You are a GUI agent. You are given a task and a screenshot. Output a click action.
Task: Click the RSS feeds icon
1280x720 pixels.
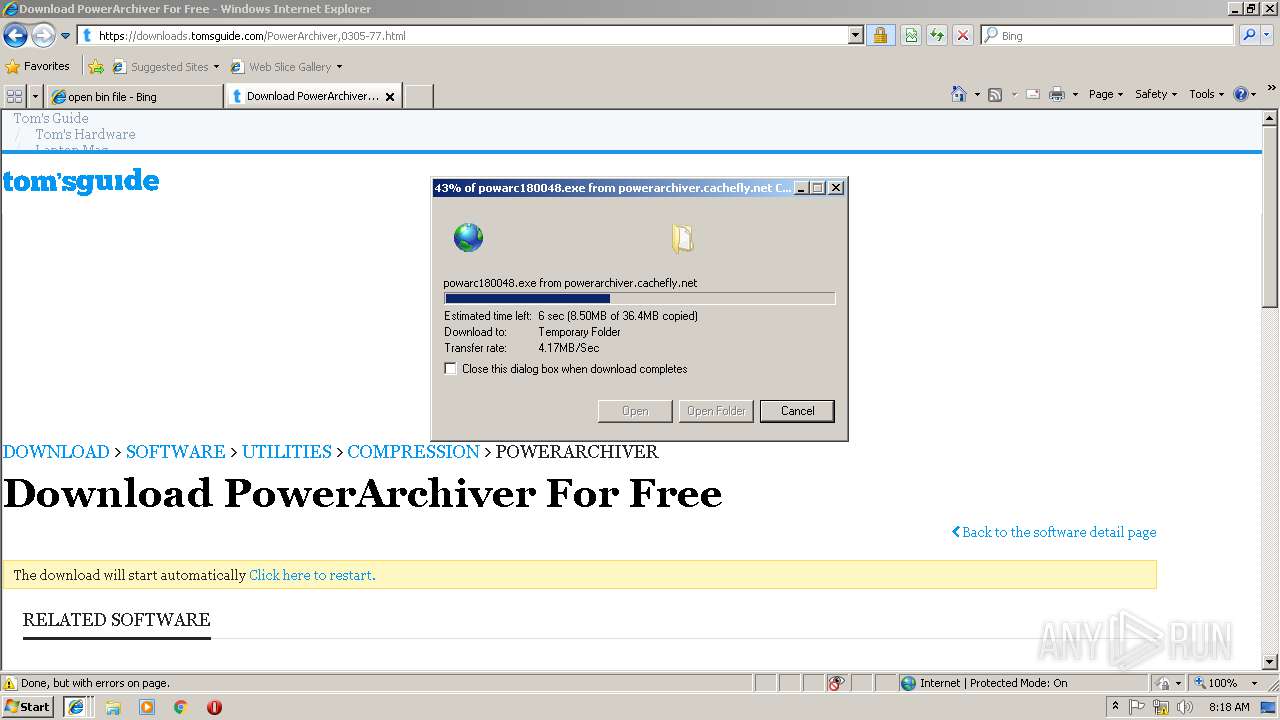point(995,94)
